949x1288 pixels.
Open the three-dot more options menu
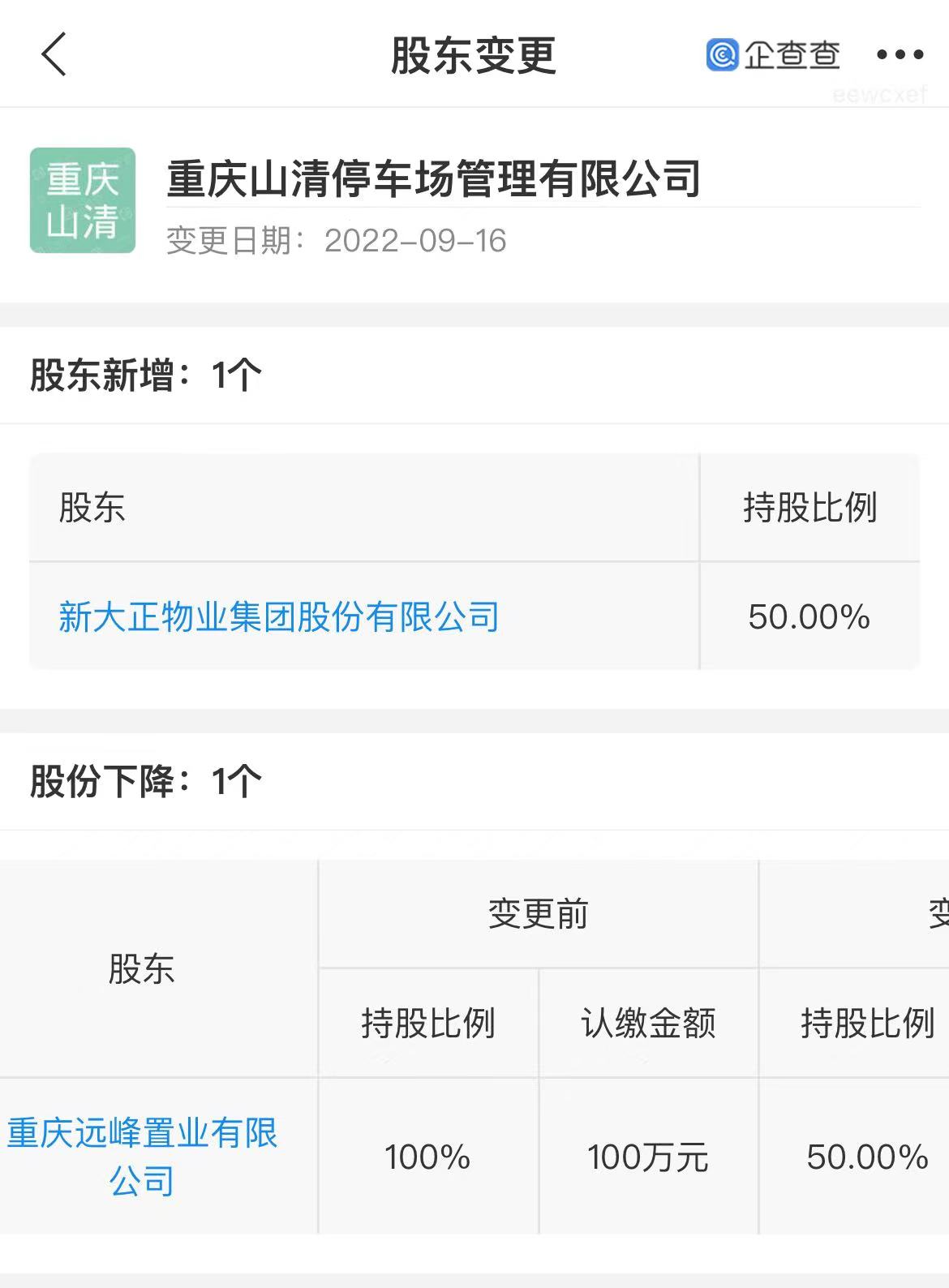click(x=900, y=54)
